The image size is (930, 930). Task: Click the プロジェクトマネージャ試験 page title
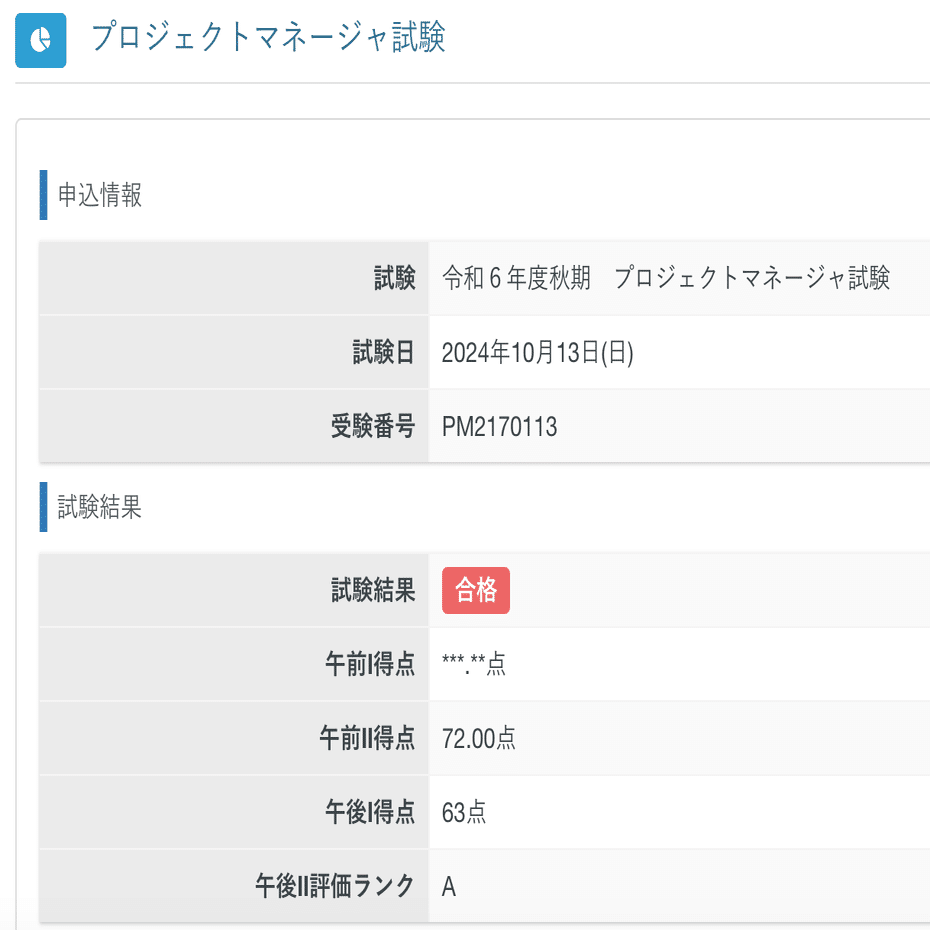tap(268, 38)
